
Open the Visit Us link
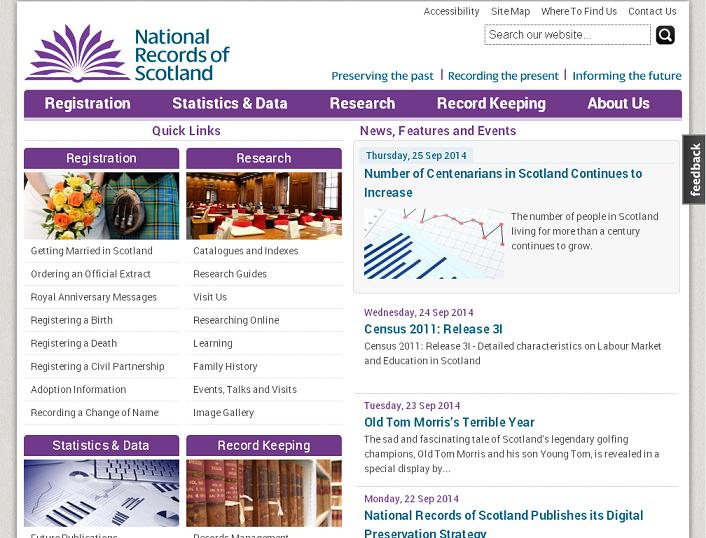(x=210, y=297)
